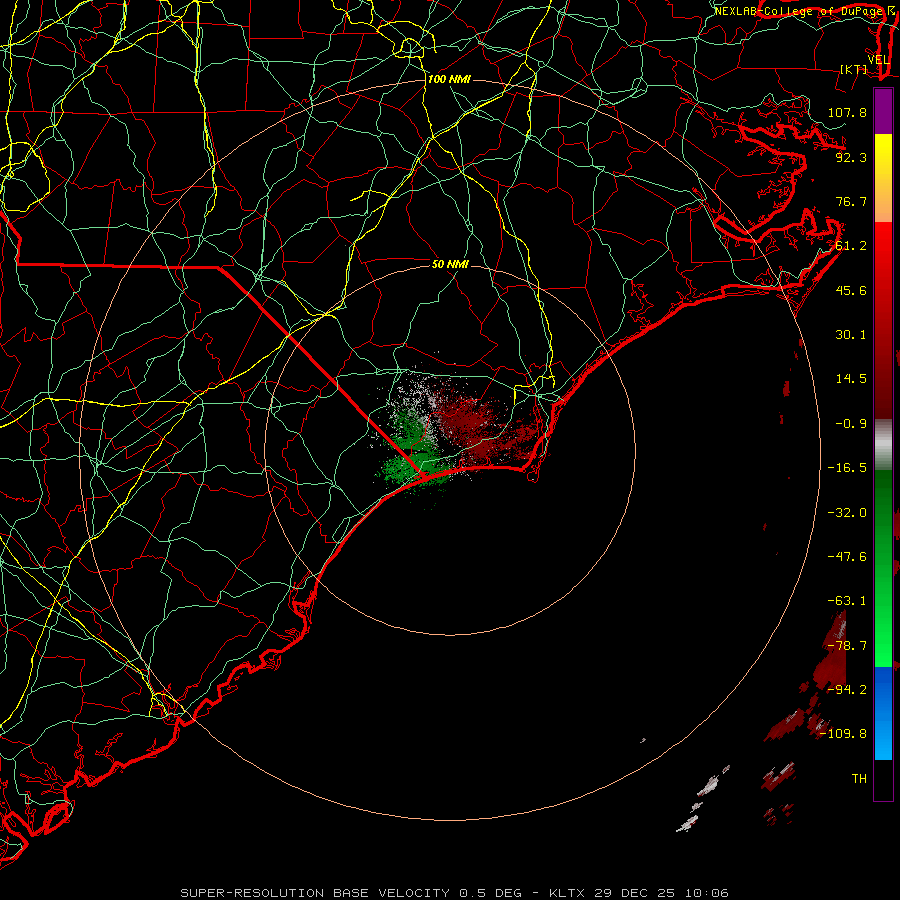Click the gray near-zero segment of color bar
This screenshot has height=900, width=900.
(883, 444)
